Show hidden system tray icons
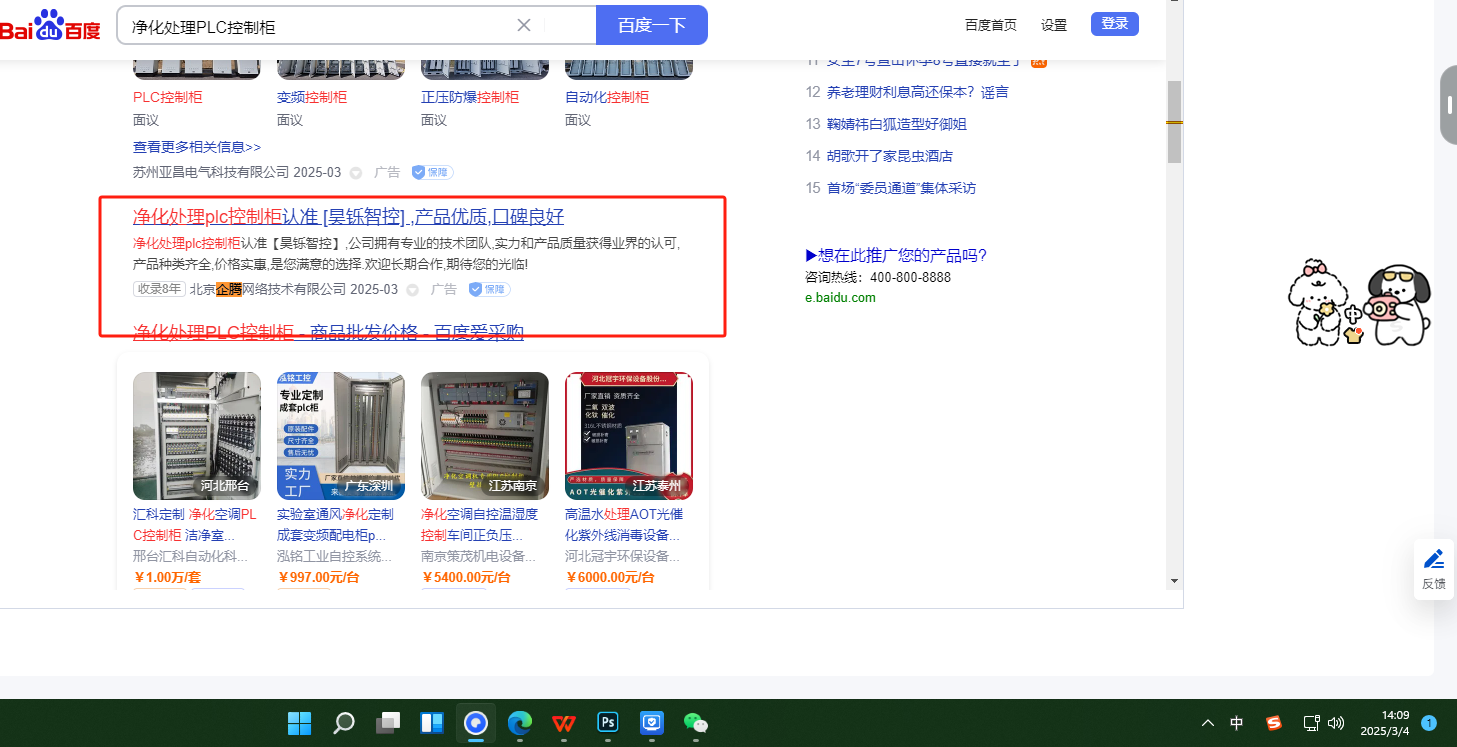The width and height of the screenshot is (1457, 747). coord(1208,723)
